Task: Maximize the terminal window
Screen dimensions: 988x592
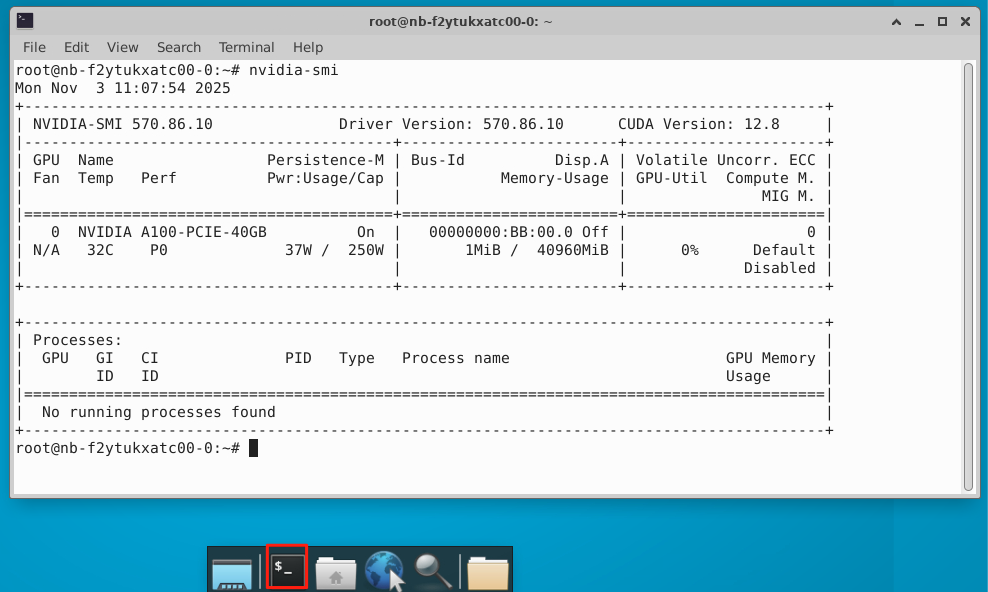Action: click(941, 20)
